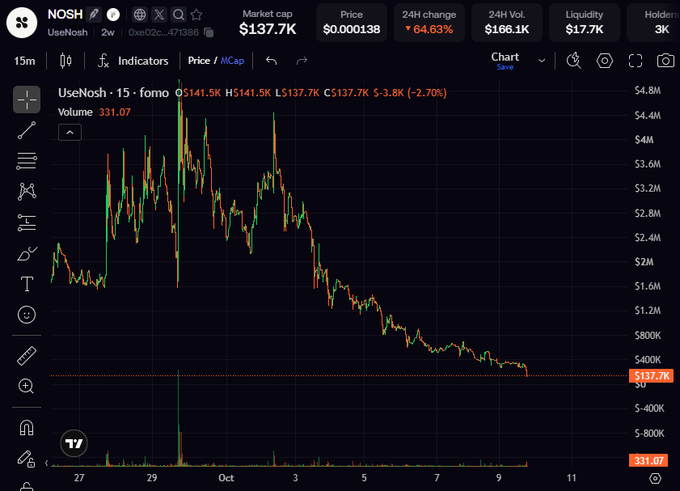Undo the last chart action
The width and height of the screenshot is (680, 491).
click(x=271, y=61)
